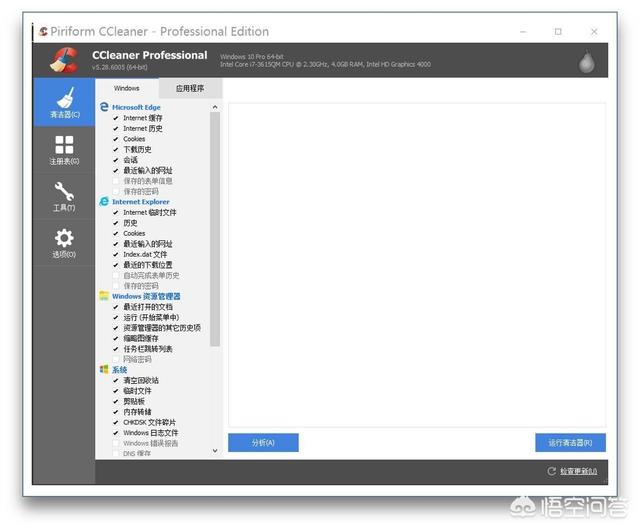Click the 运行 (开始菜单中) entry text
Viewport: 640px width, 530px height.
(151, 317)
